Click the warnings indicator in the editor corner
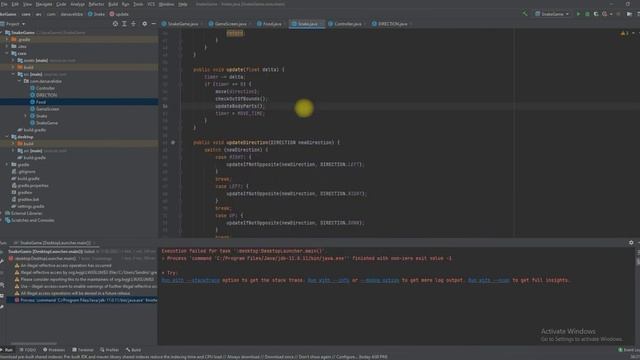The width and height of the screenshot is (640, 360). point(625,33)
